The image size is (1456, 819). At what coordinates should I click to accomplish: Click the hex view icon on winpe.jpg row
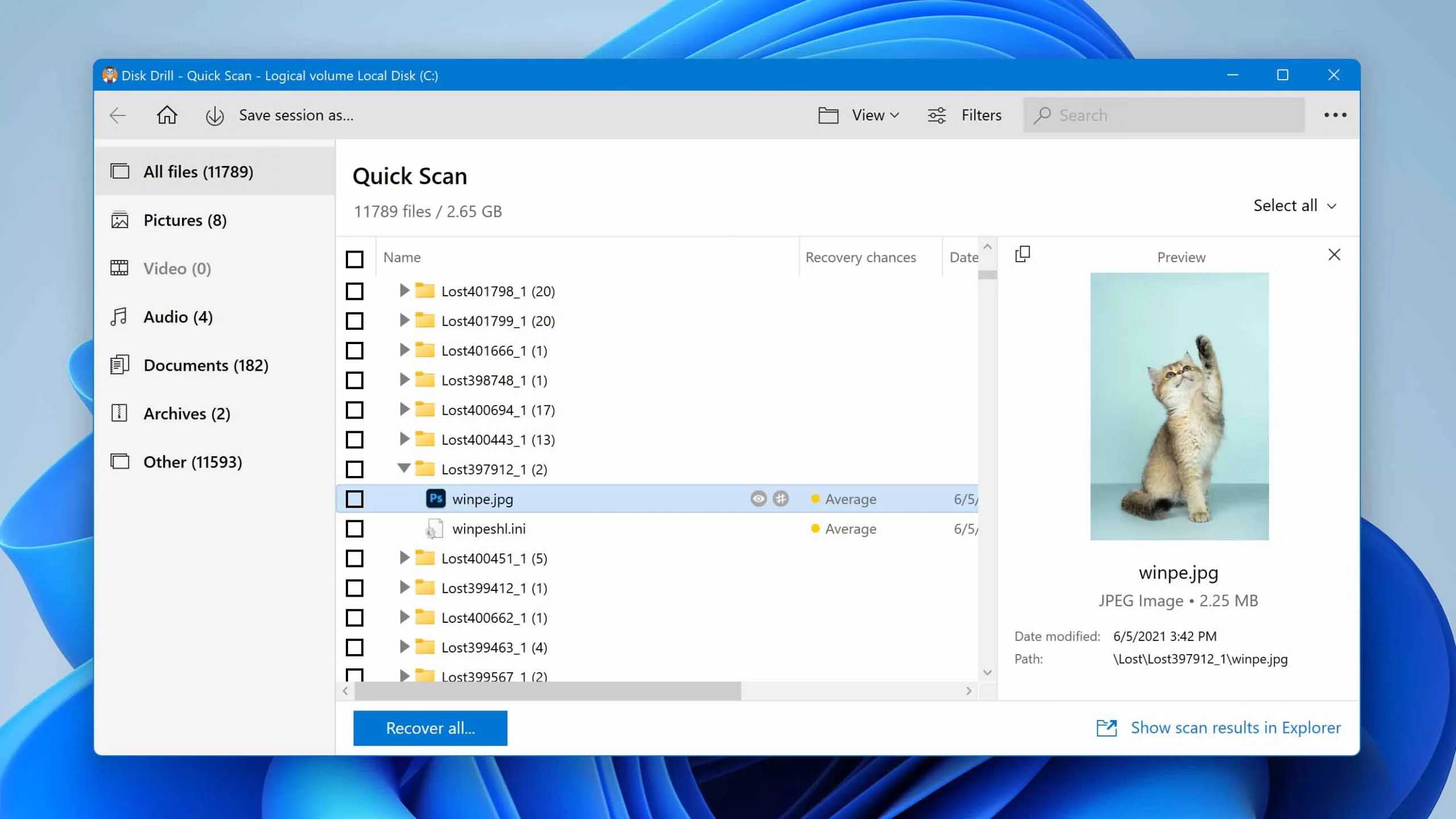tap(781, 499)
